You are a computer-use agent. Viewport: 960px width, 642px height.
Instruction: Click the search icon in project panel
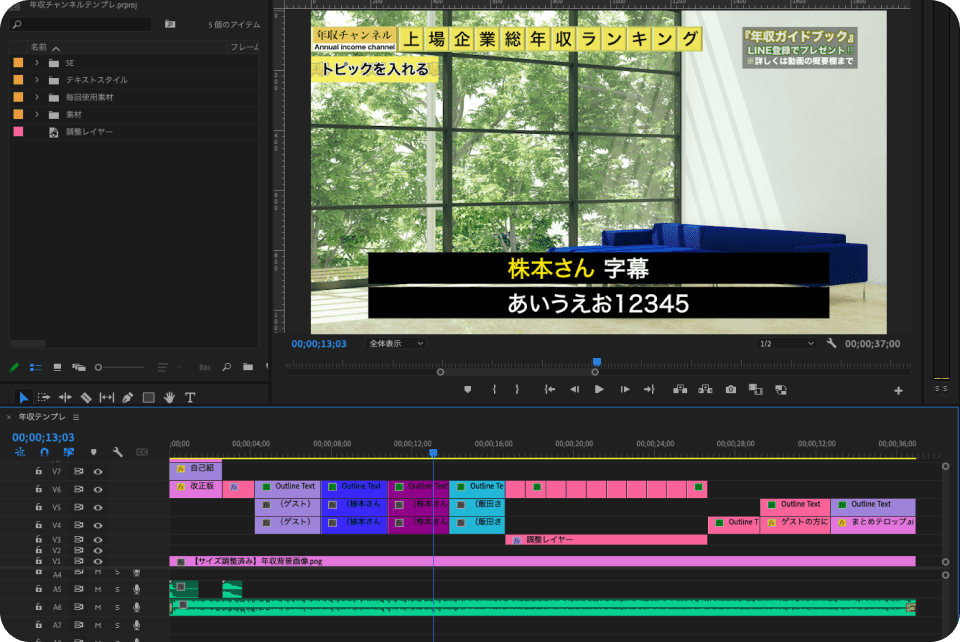[227, 367]
